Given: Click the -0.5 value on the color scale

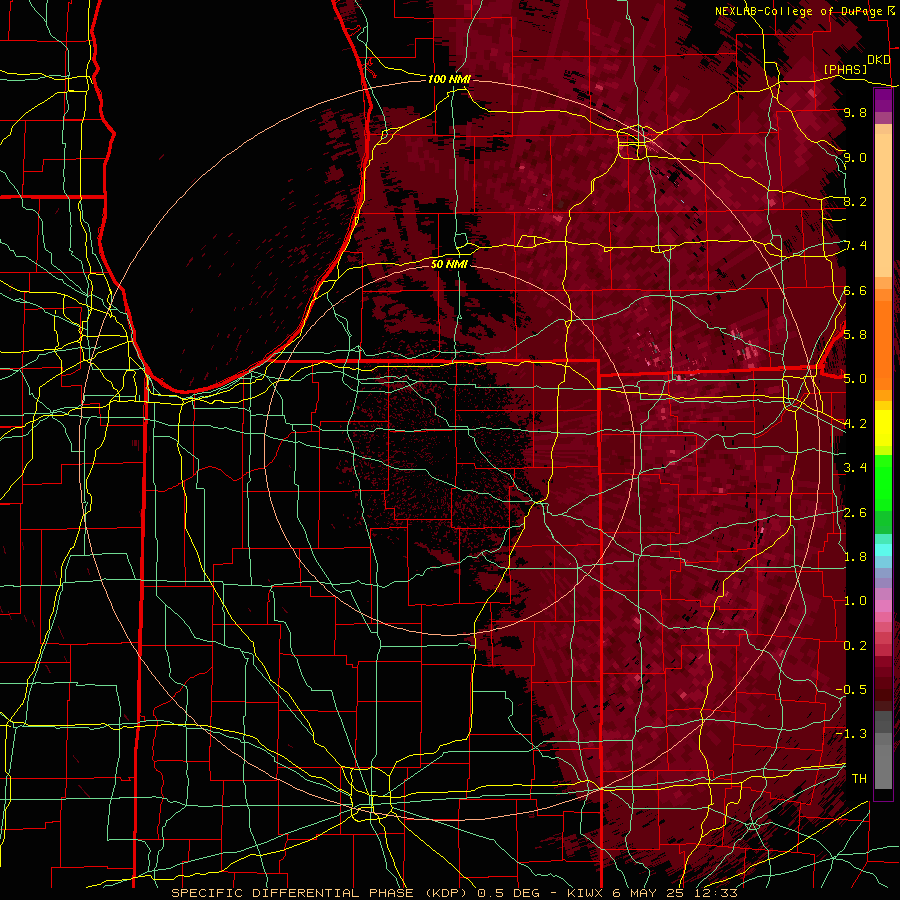Looking at the screenshot, I should click(851, 689).
